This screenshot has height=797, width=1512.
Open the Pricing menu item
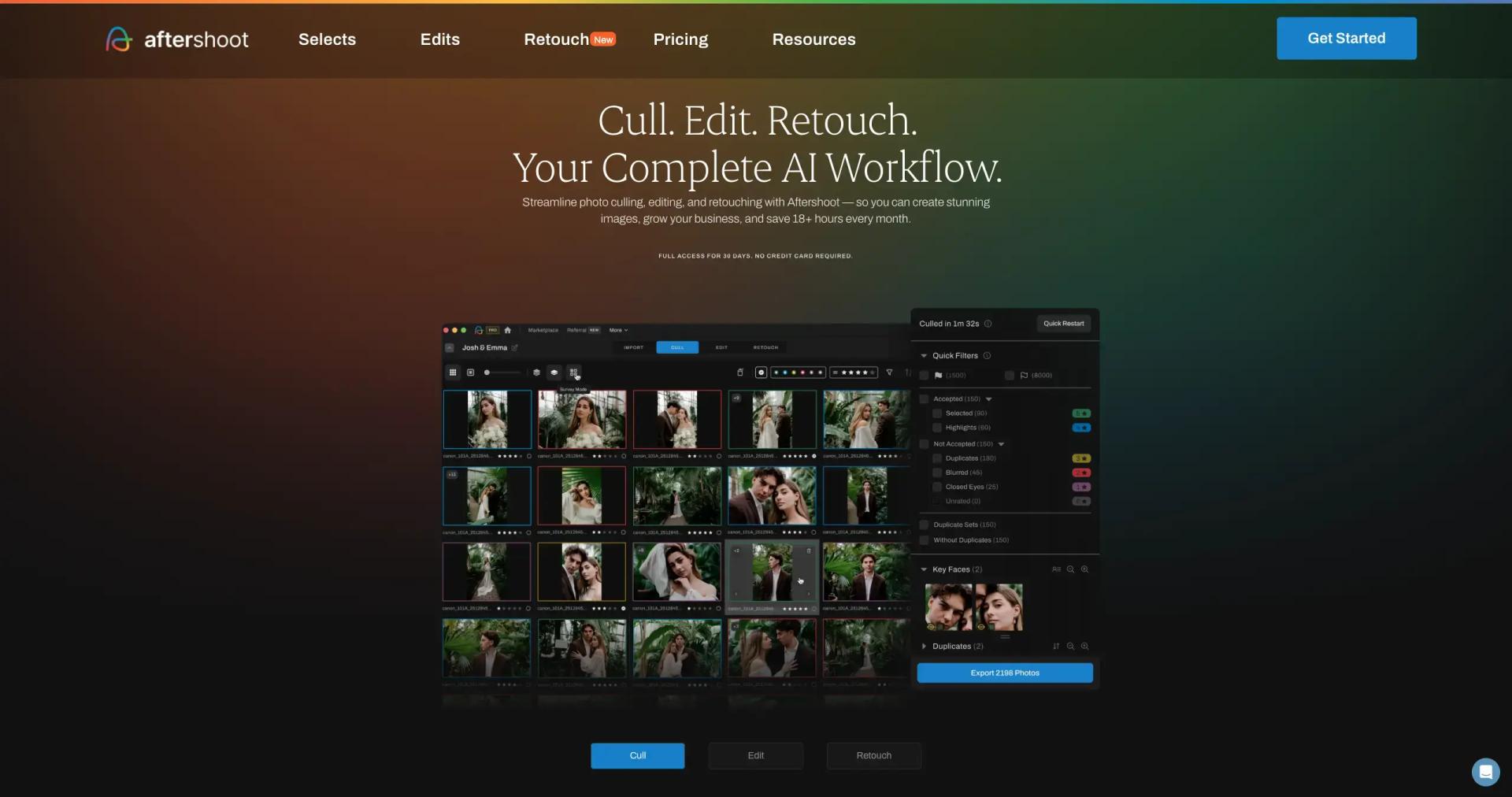point(680,39)
